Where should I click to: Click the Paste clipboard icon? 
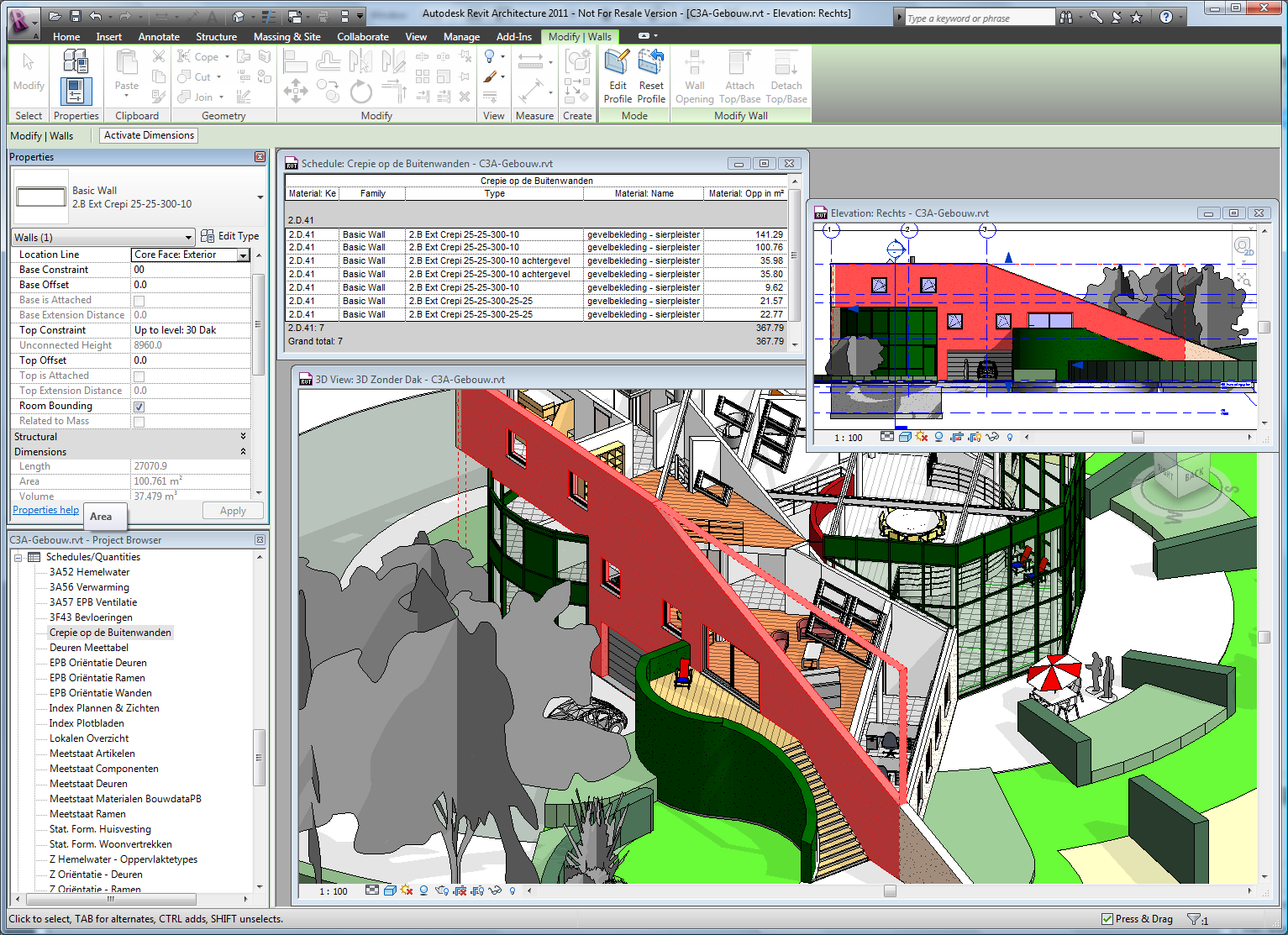pyautogui.click(x=127, y=62)
